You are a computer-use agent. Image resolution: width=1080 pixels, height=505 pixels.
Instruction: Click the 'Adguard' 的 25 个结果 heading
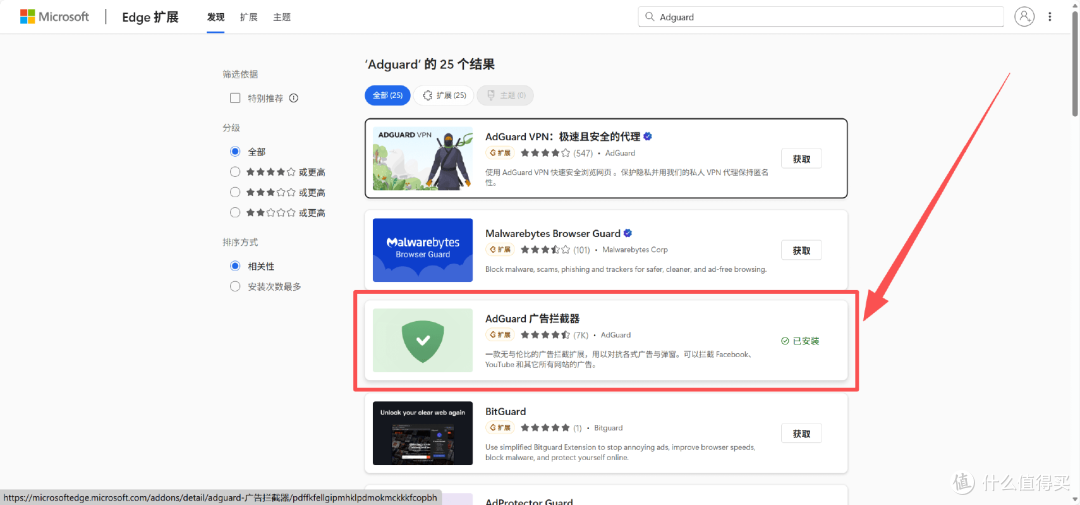click(430, 65)
